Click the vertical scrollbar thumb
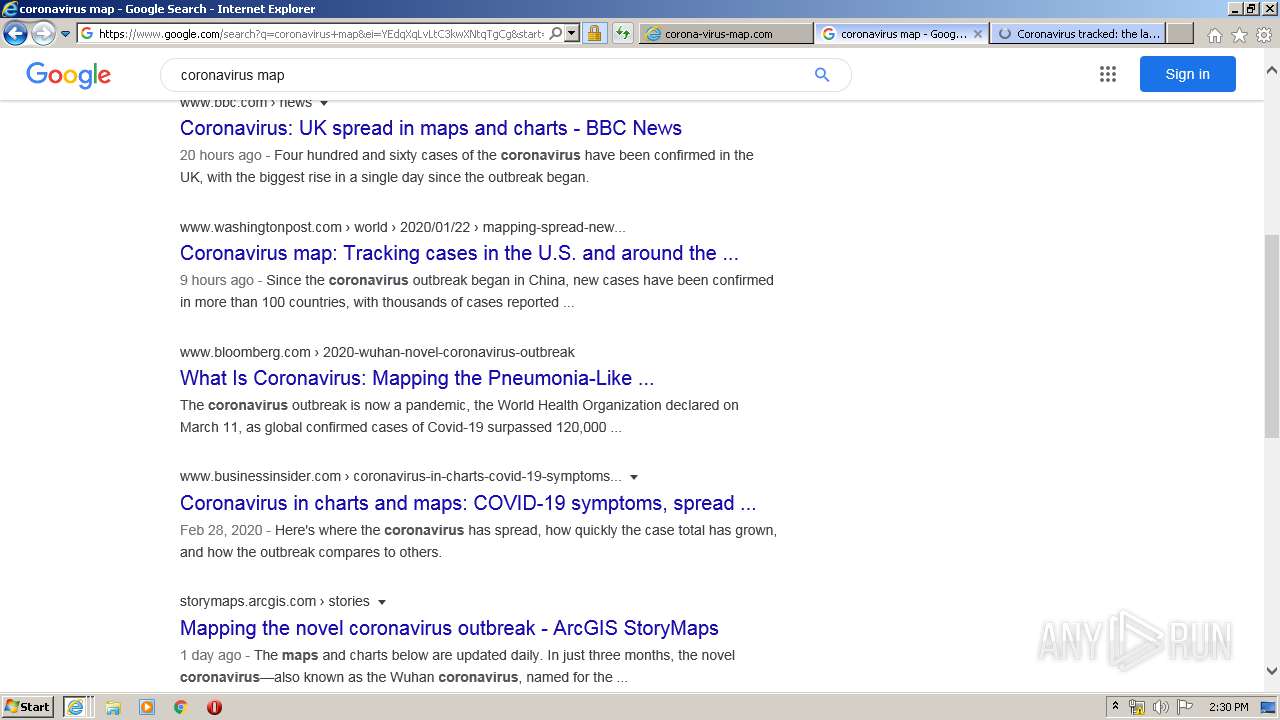This screenshot has height=720, width=1280. [1271, 336]
